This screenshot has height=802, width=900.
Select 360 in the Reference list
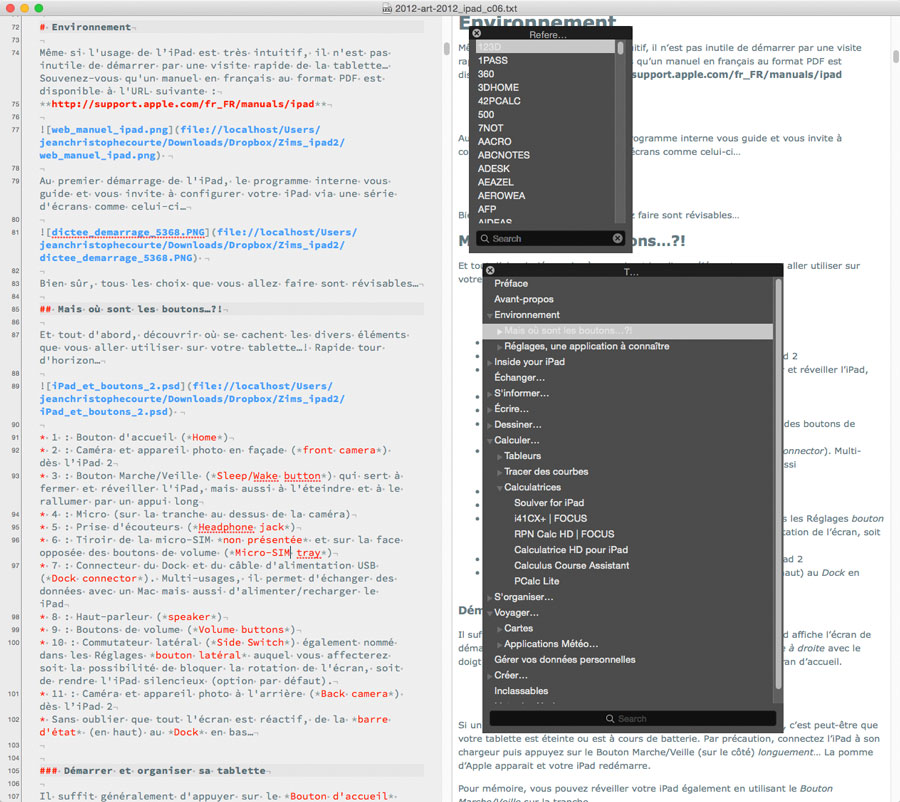pos(486,74)
